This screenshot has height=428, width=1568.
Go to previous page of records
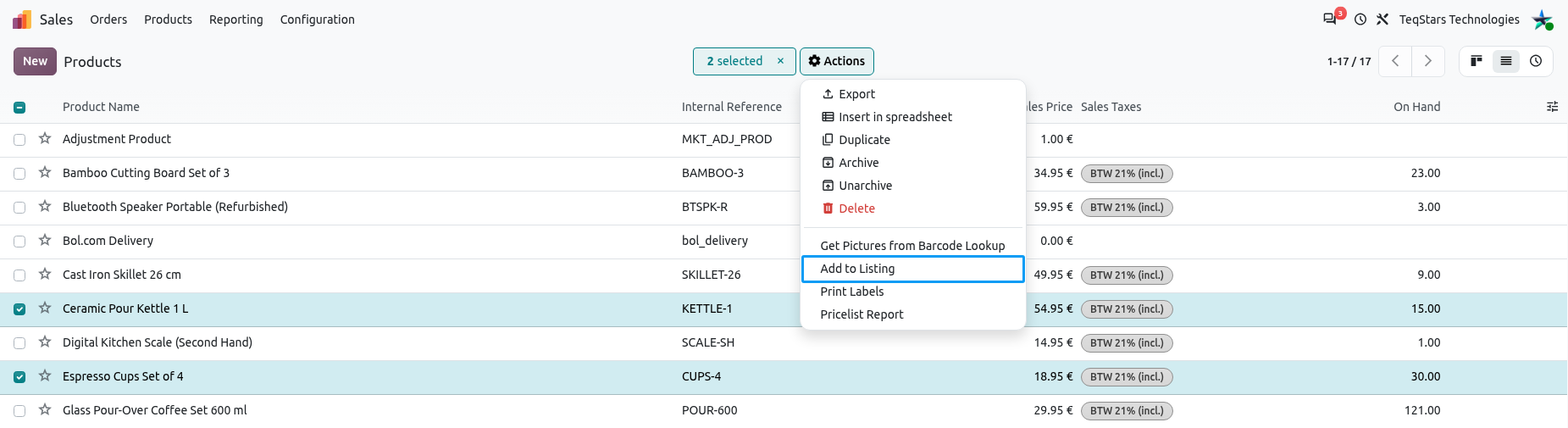click(1395, 61)
